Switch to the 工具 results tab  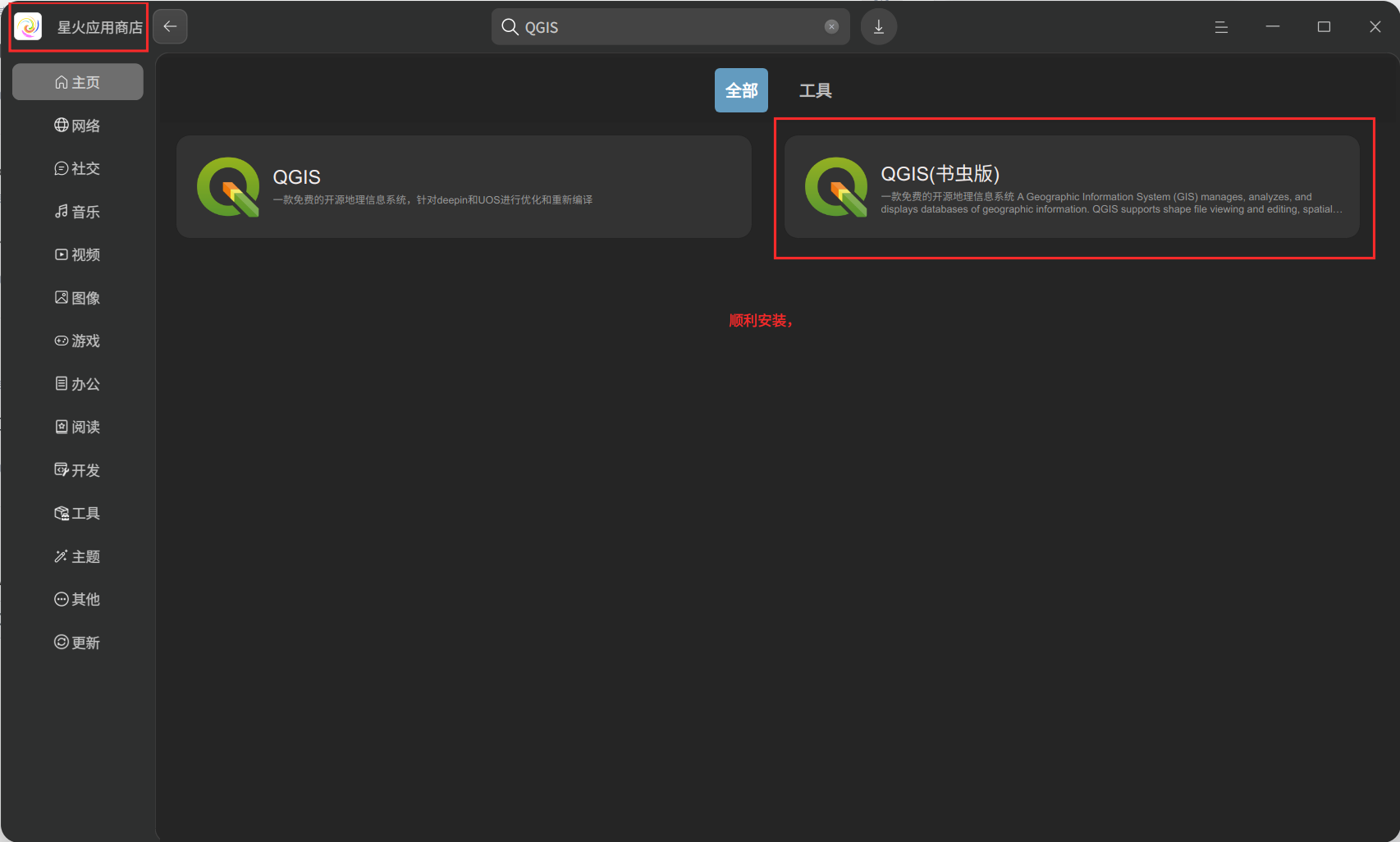point(816,90)
